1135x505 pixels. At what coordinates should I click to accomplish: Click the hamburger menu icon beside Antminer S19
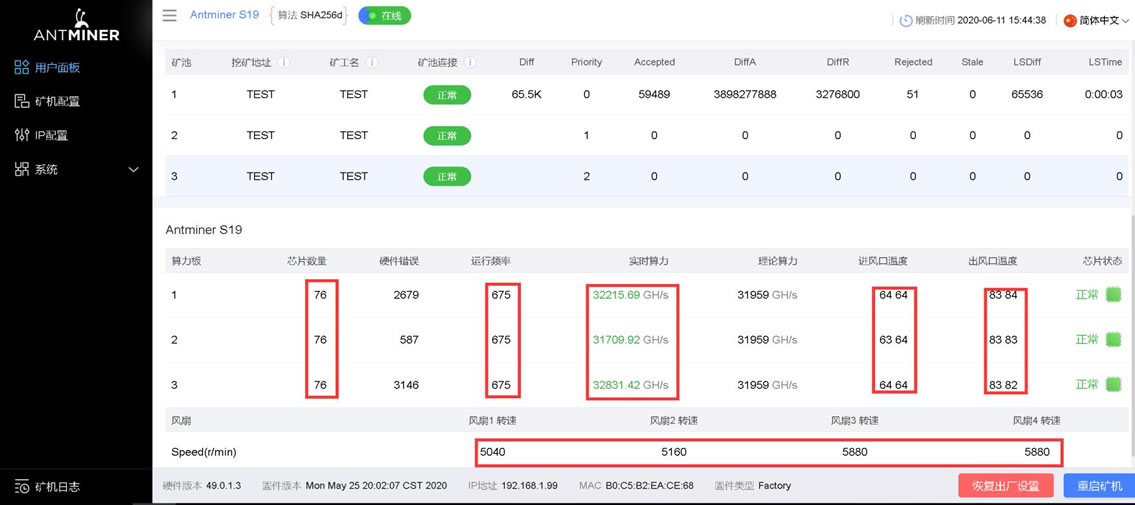(169, 15)
